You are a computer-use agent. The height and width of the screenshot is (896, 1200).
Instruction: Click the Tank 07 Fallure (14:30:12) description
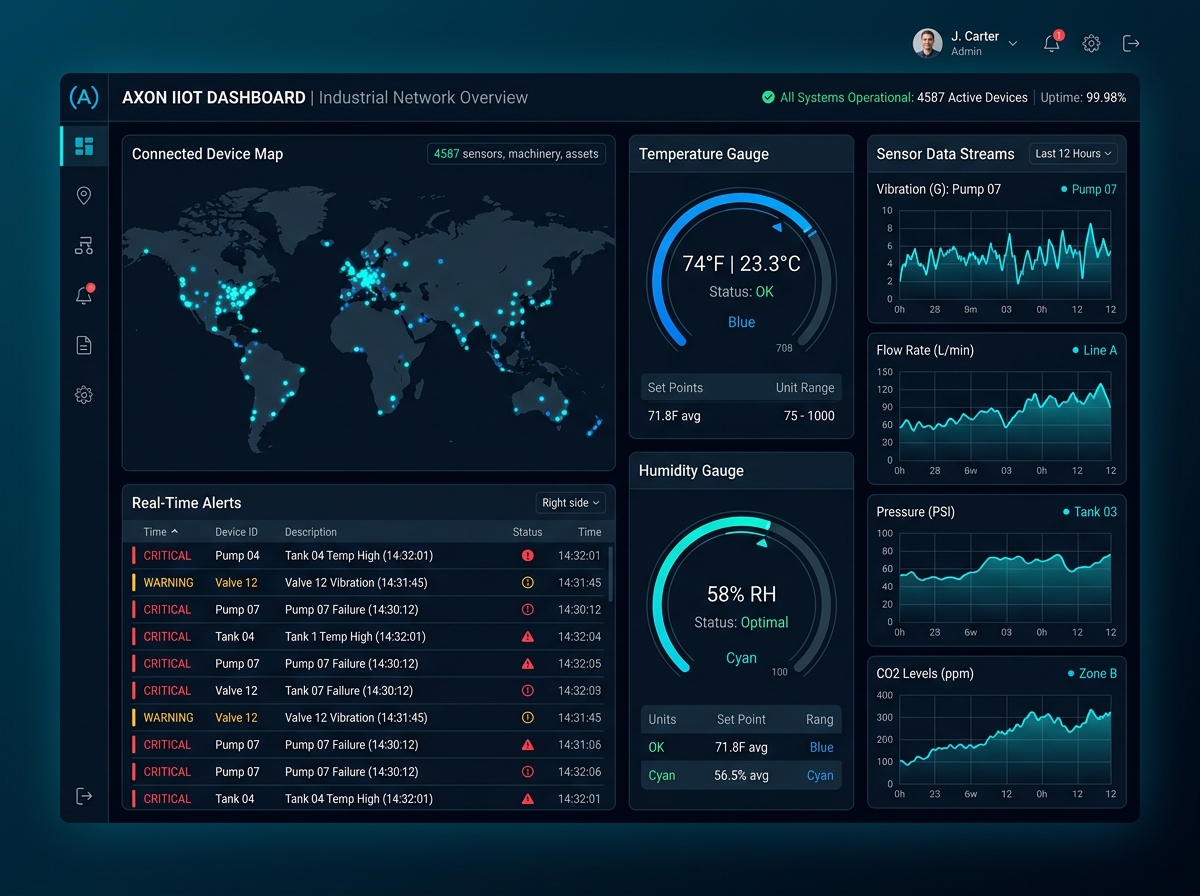(349, 691)
